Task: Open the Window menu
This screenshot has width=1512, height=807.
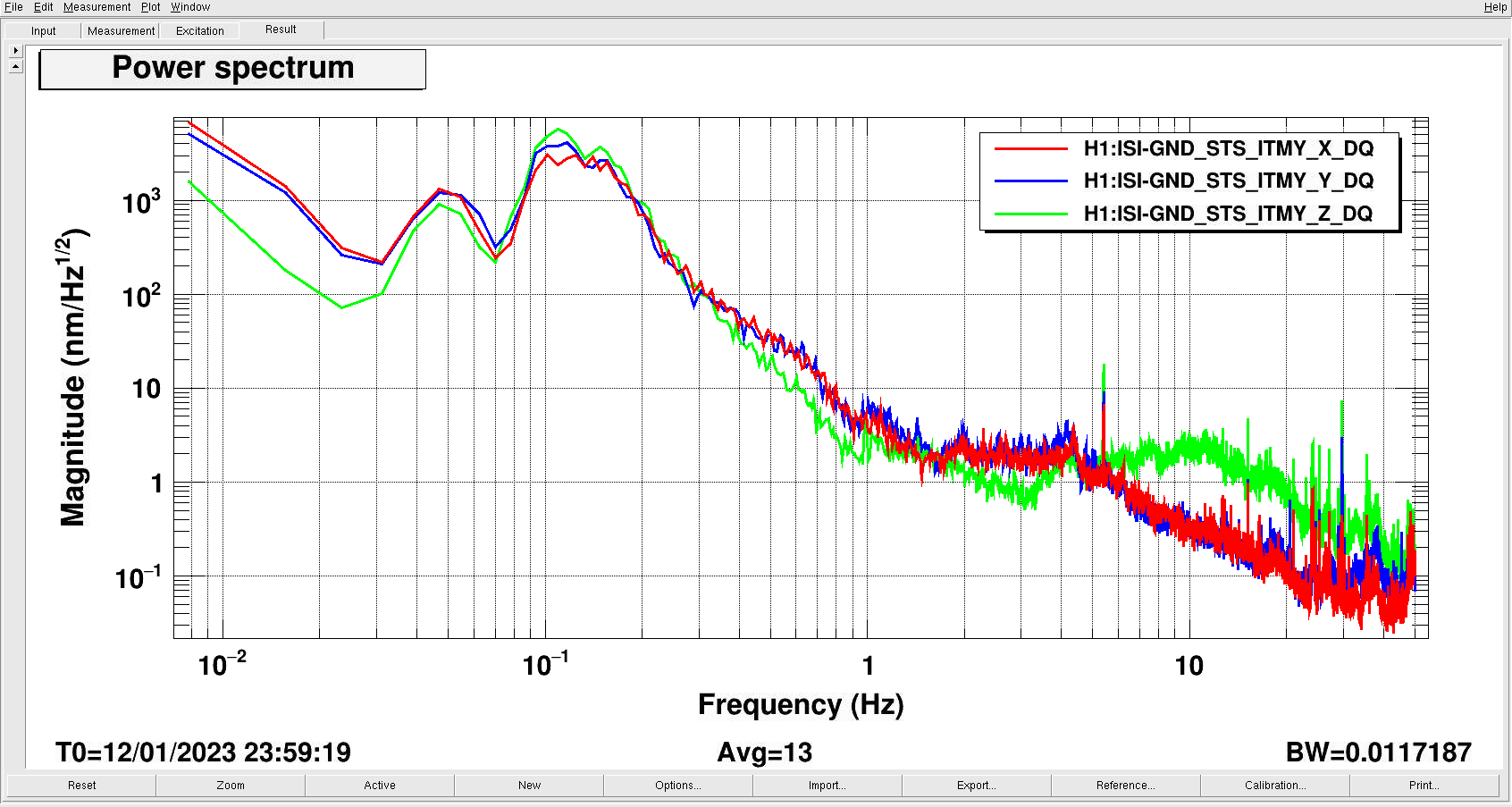Action: (x=190, y=7)
